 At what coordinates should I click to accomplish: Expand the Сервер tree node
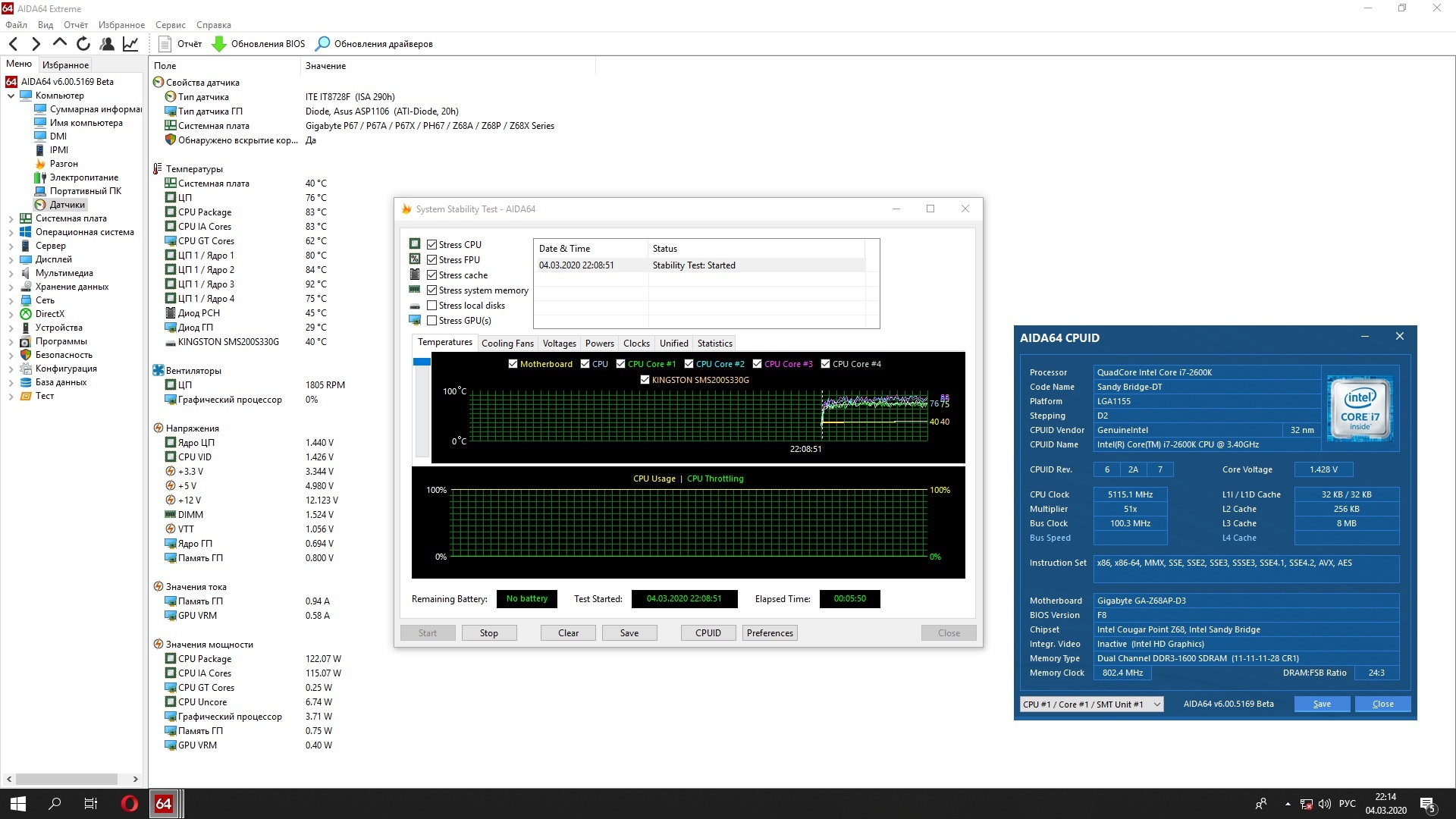point(11,246)
